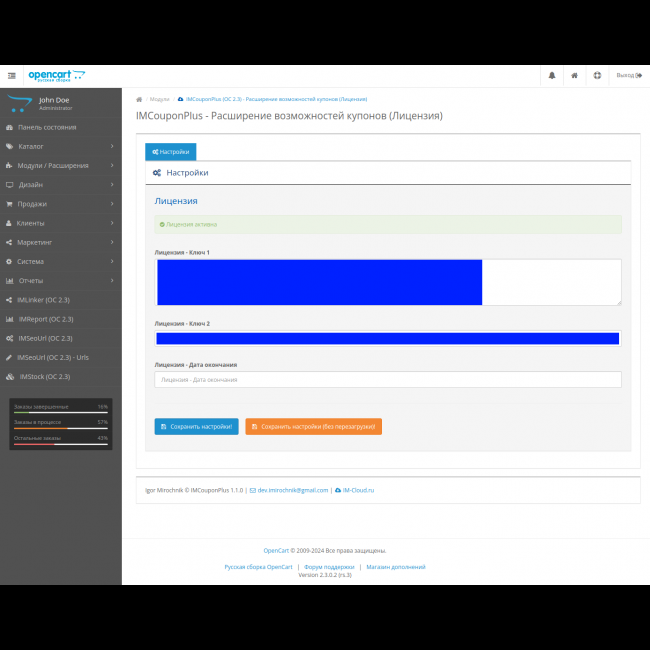Open the notifications bell icon

click(x=551, y=75)
